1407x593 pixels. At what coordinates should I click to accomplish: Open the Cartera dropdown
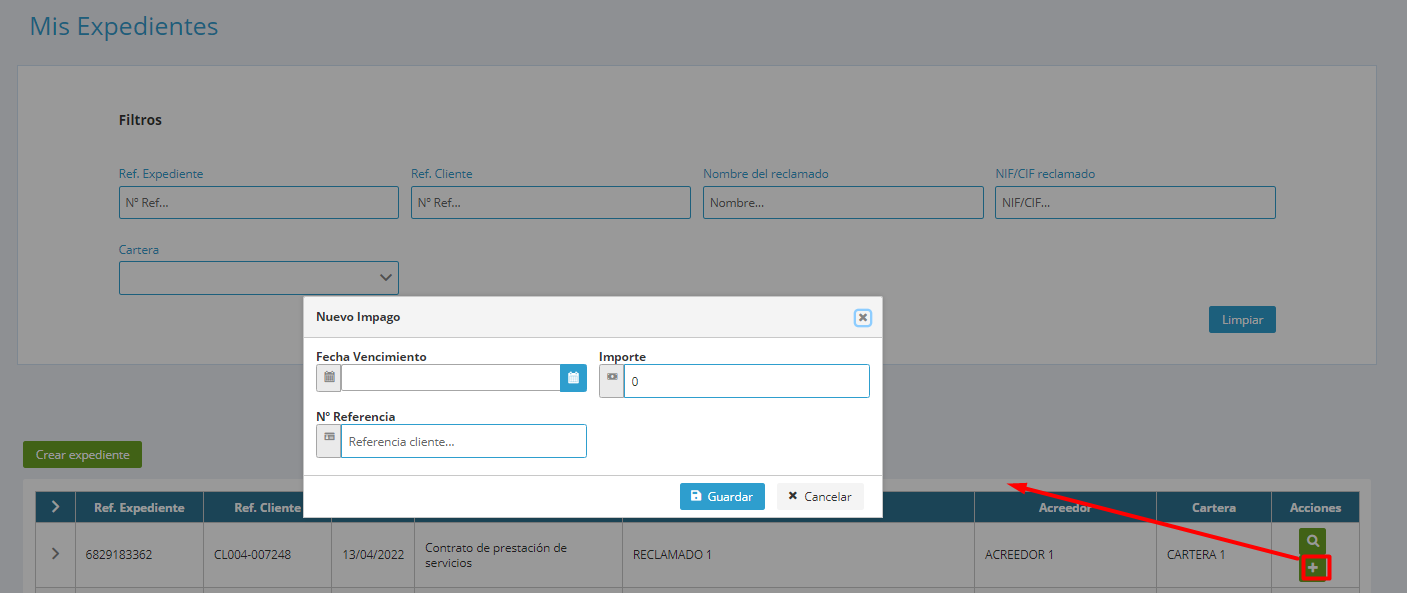click(259, 278)
